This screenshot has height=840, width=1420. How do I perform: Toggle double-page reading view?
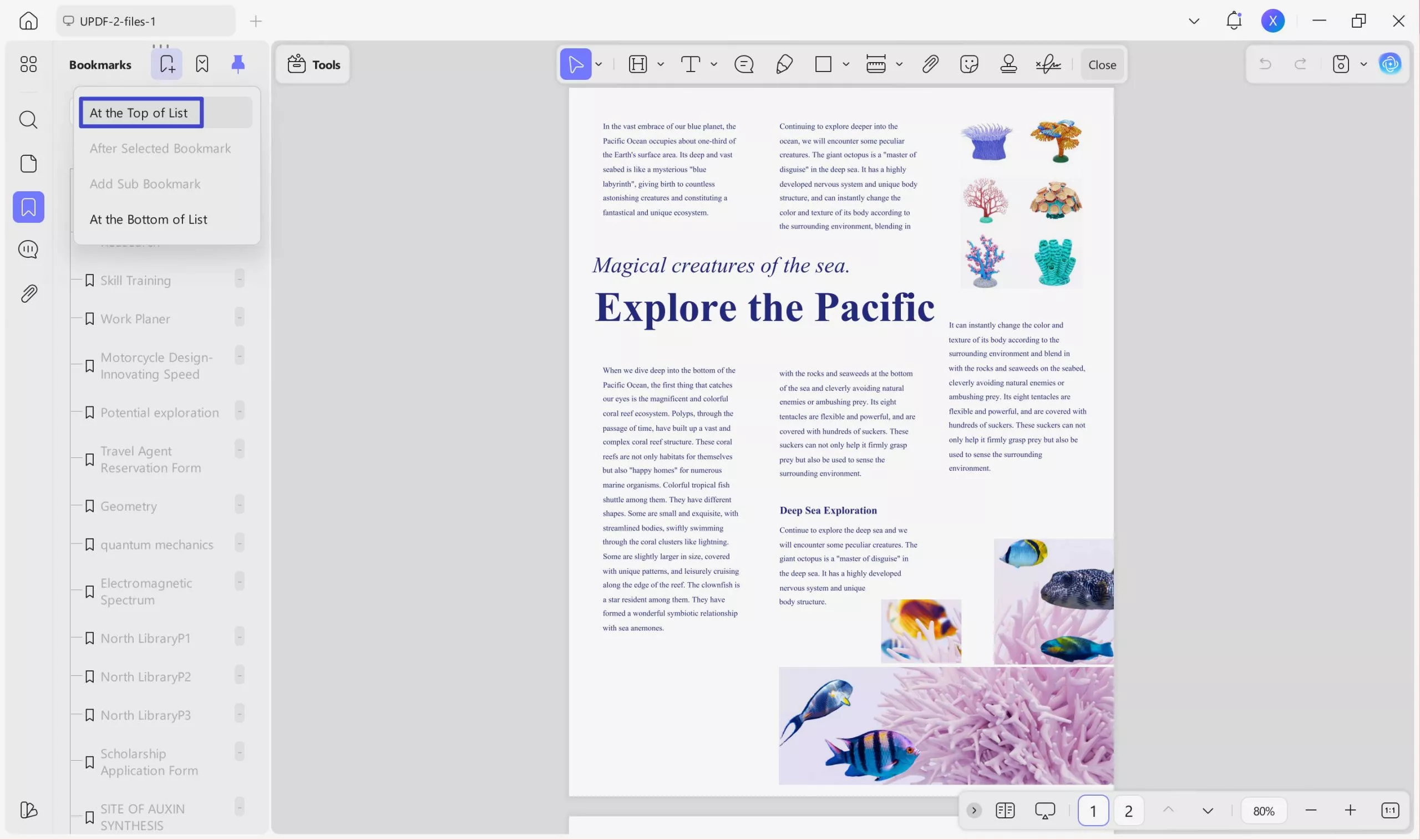(1005, 810)
